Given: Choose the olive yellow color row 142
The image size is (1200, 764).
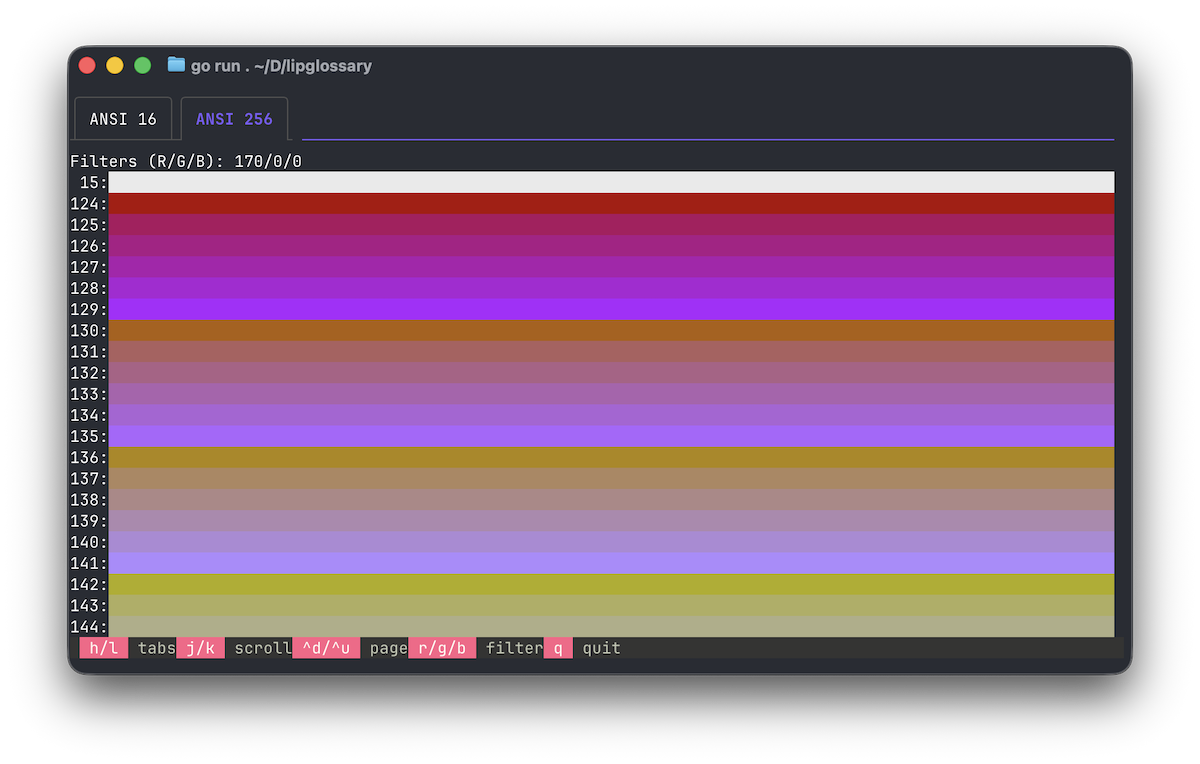Looking at the screenshot, I should 610,584.
